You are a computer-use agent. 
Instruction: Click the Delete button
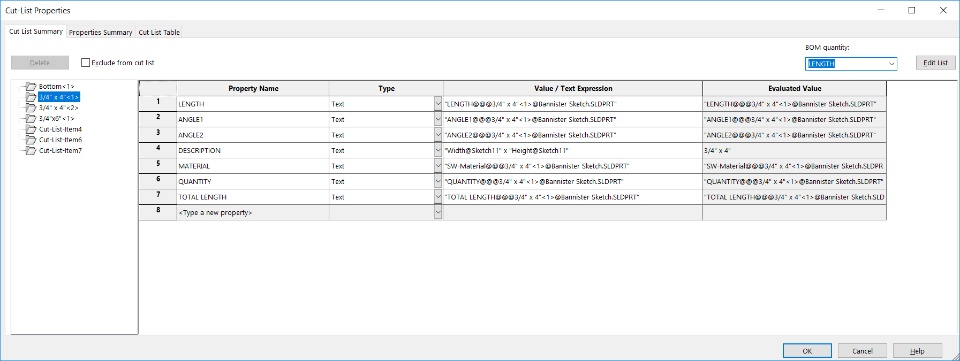[40, 63]
